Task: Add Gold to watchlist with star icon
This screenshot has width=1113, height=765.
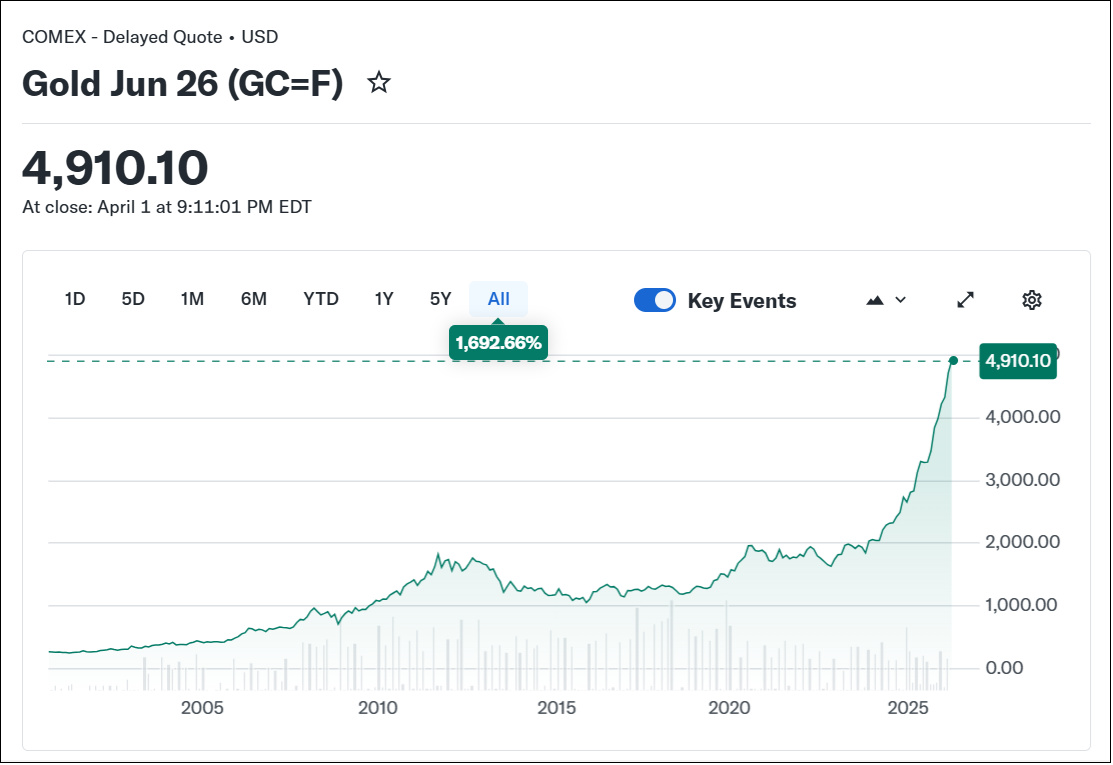Action: click(378, 83)
